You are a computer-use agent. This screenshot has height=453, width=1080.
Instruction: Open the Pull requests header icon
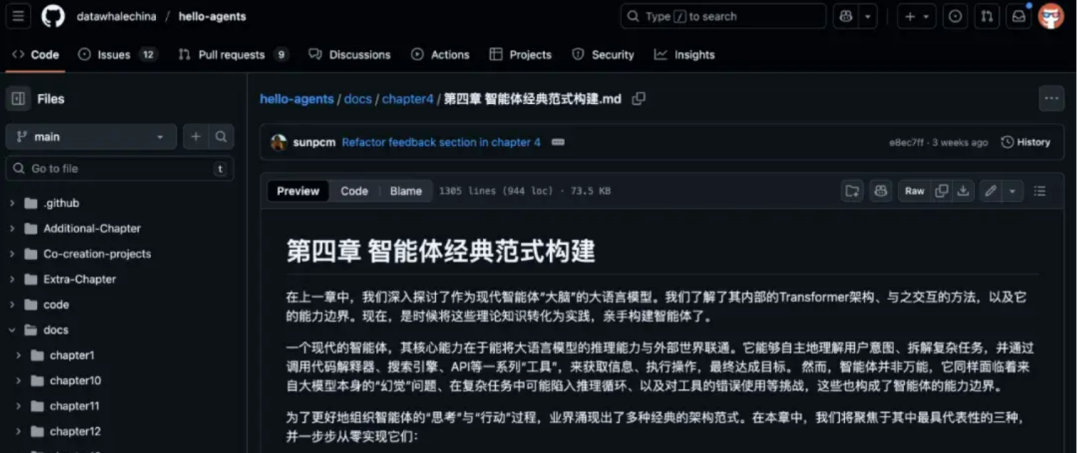tap(987, 17)
